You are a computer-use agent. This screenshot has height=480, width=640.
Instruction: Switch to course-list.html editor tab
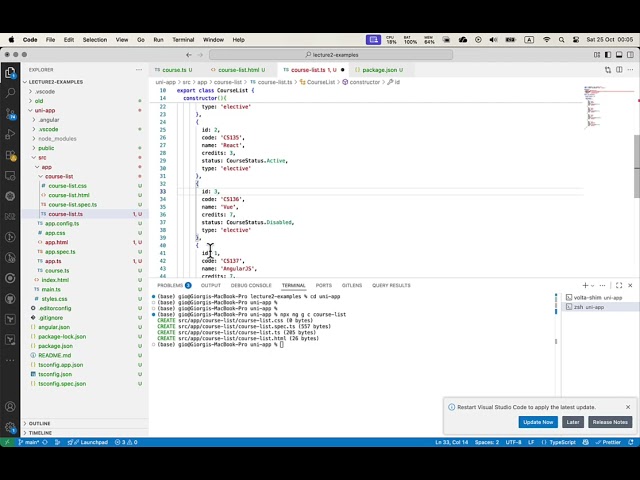coord(238,70)
